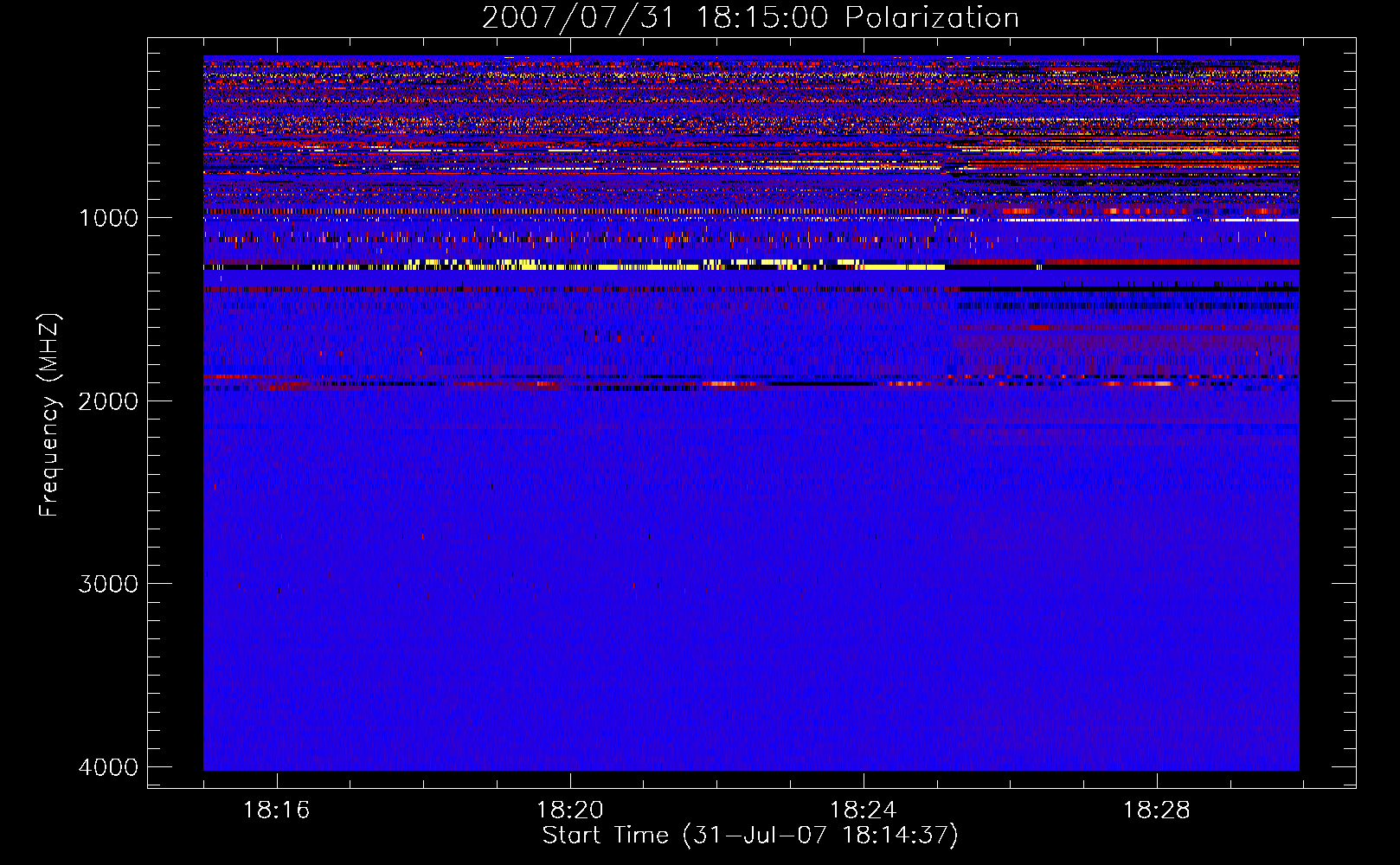Click the 3000 frequency tick label

(108, 583)
